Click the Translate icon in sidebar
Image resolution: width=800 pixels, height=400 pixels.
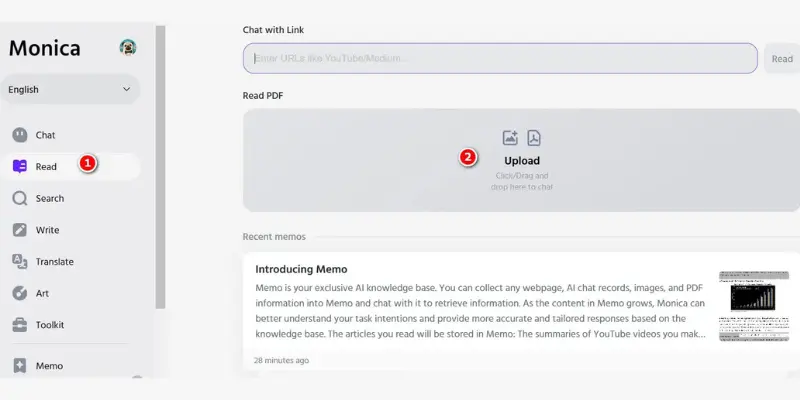point(19,262)
